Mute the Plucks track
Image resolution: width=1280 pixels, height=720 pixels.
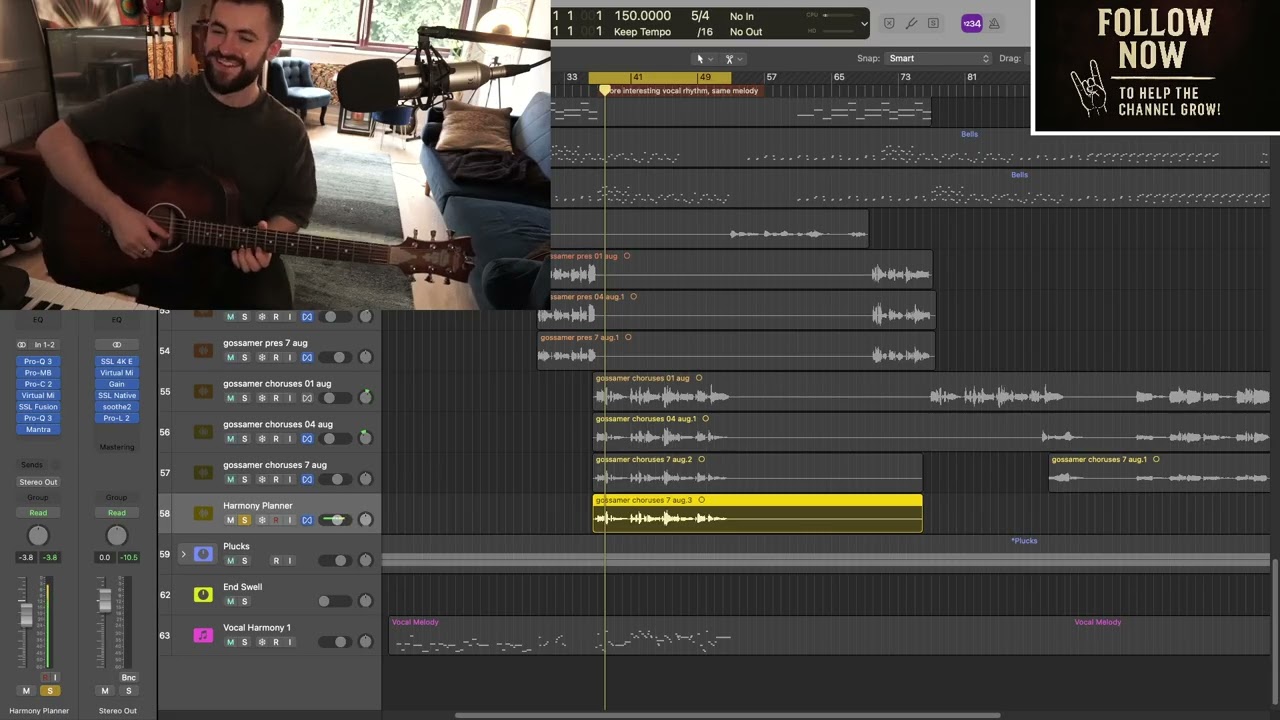(x=230, y=561)
